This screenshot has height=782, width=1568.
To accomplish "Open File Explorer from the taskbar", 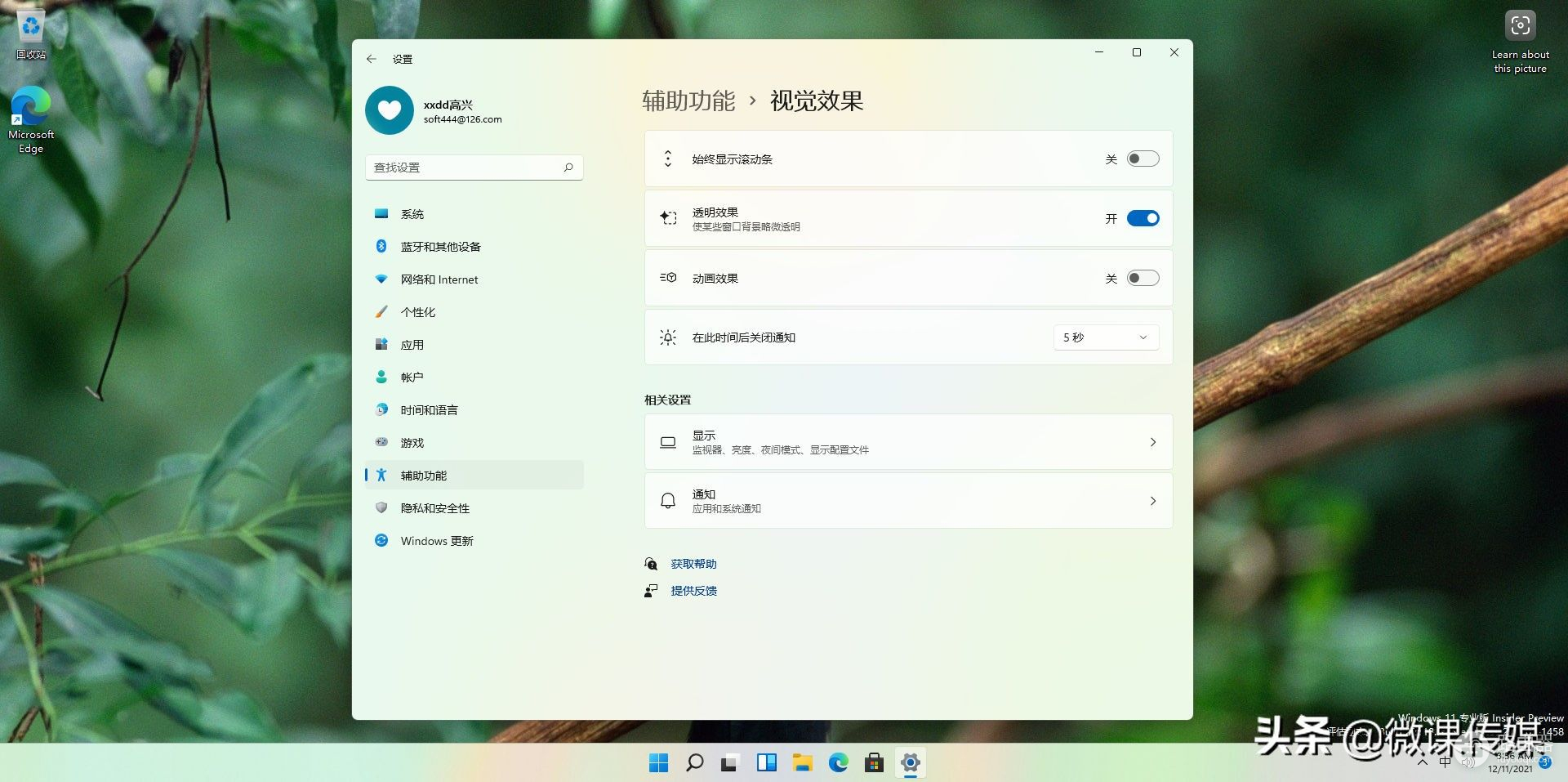I will tap(802, 762).
